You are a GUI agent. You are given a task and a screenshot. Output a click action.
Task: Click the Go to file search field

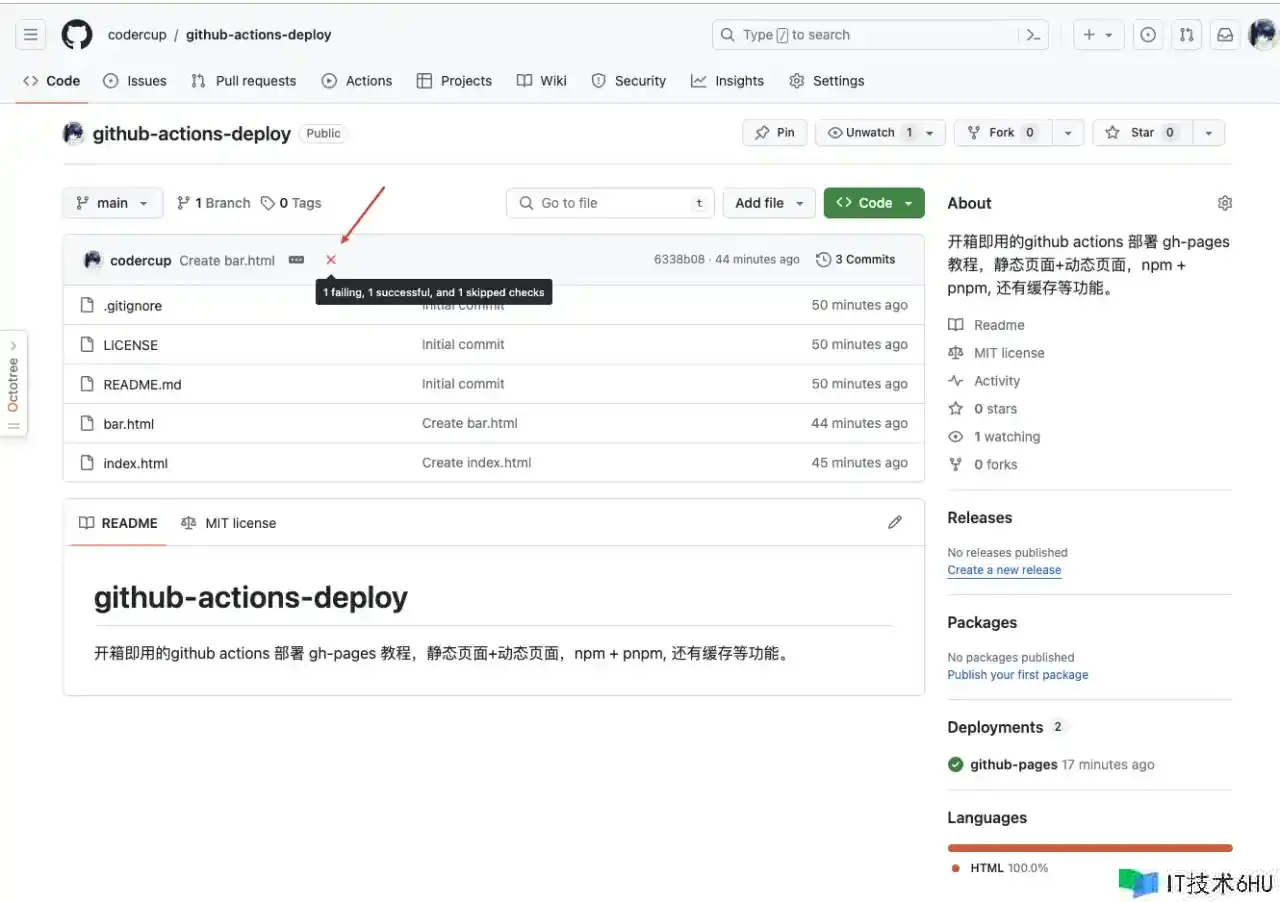coord(610,203)
